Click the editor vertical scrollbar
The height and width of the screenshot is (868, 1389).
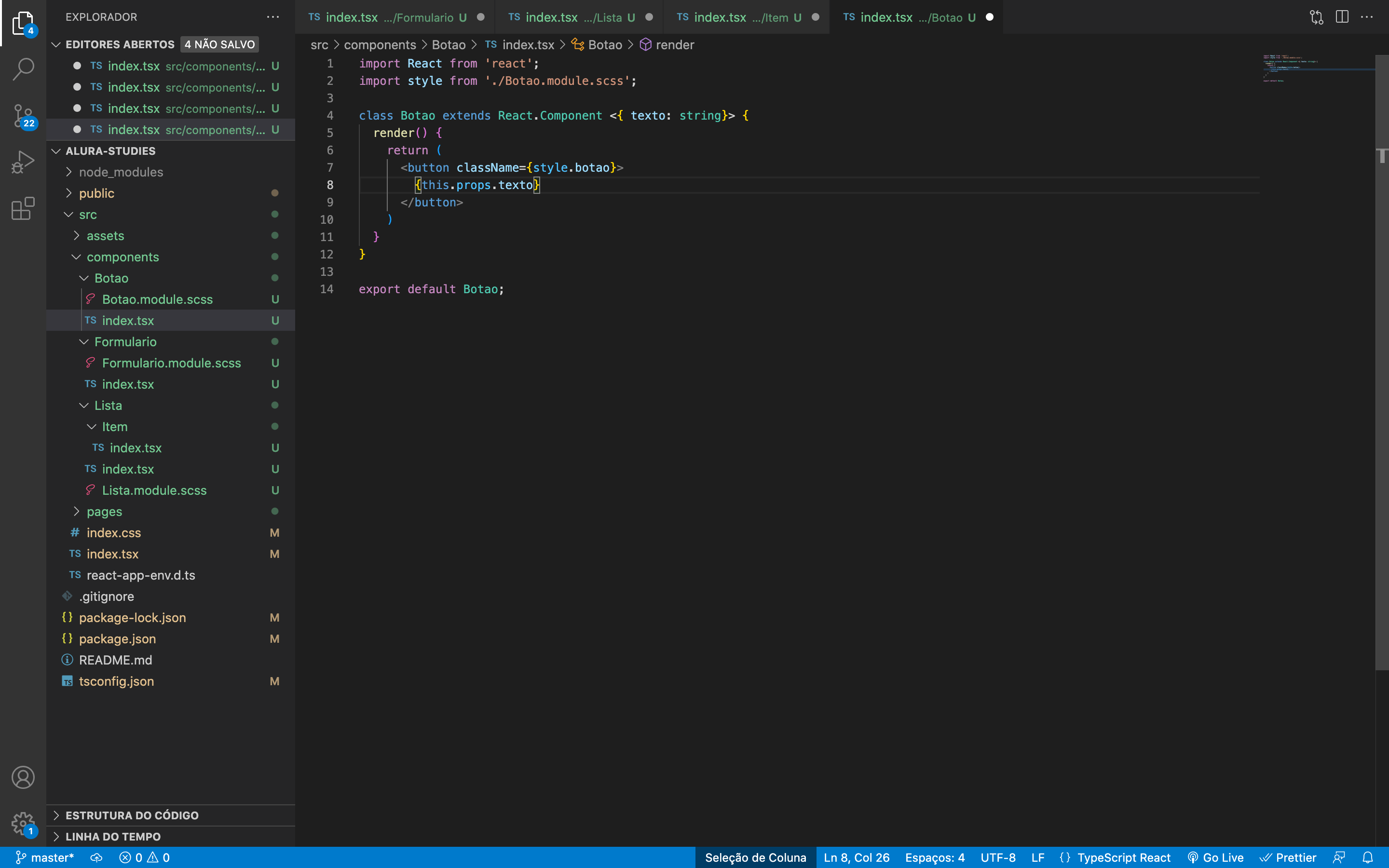coord(1382,362)
